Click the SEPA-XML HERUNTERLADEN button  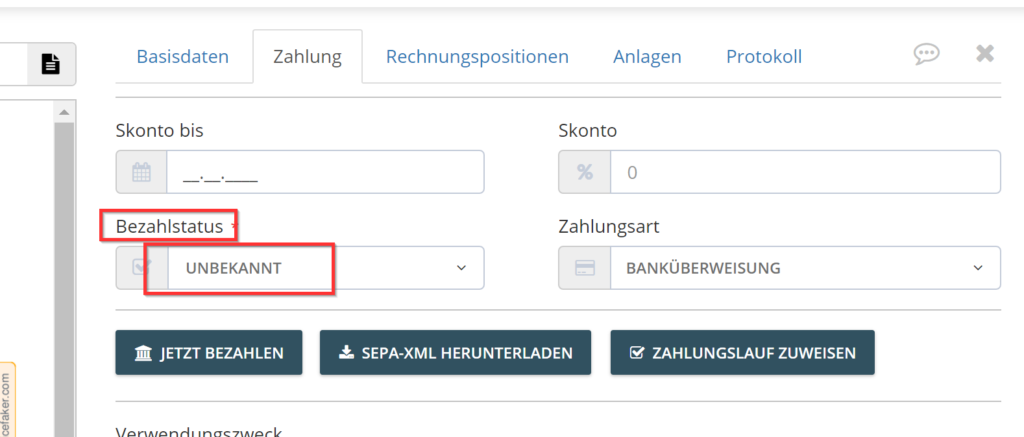click(x=455, y=353)
